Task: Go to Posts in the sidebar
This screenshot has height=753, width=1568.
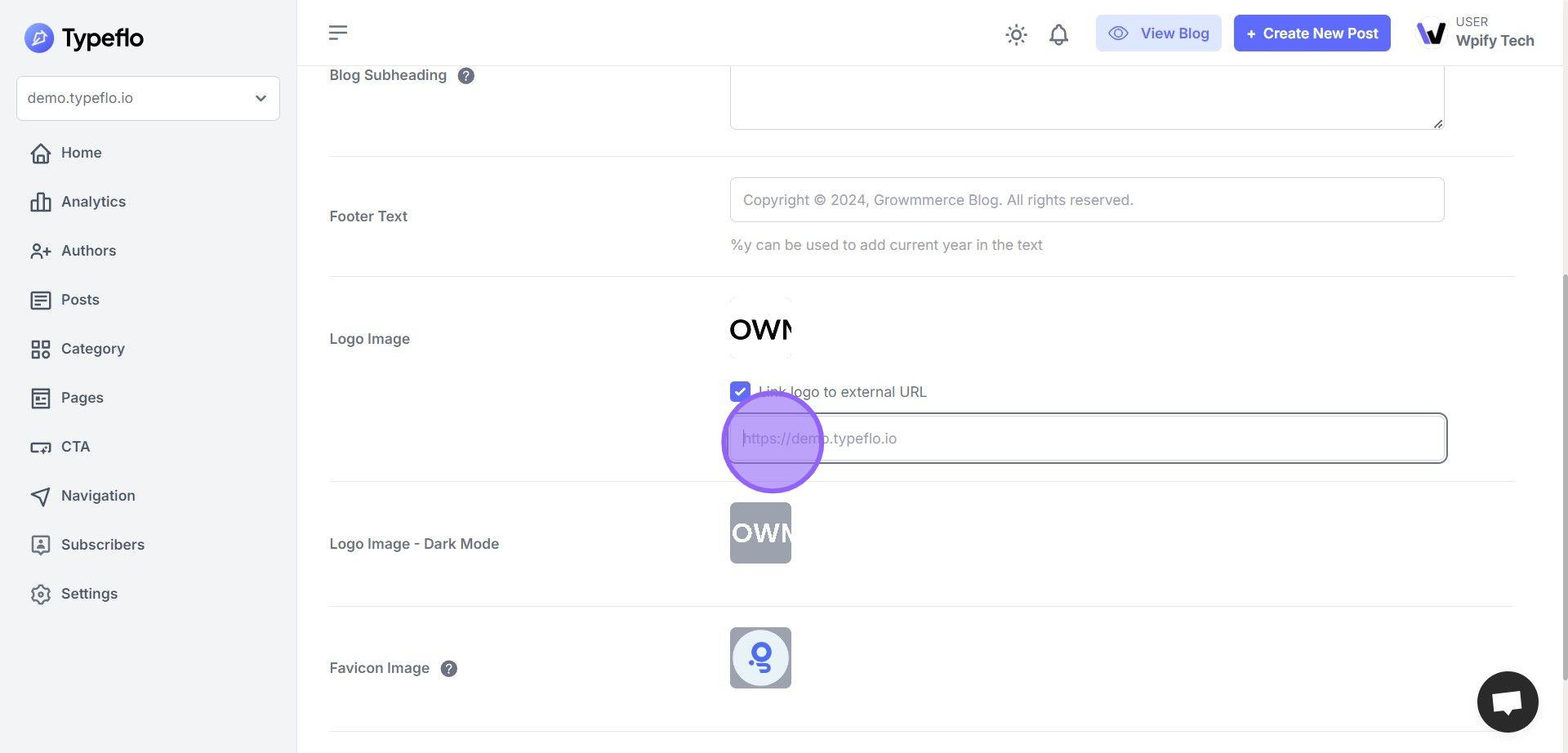Action: coord(80,300)
